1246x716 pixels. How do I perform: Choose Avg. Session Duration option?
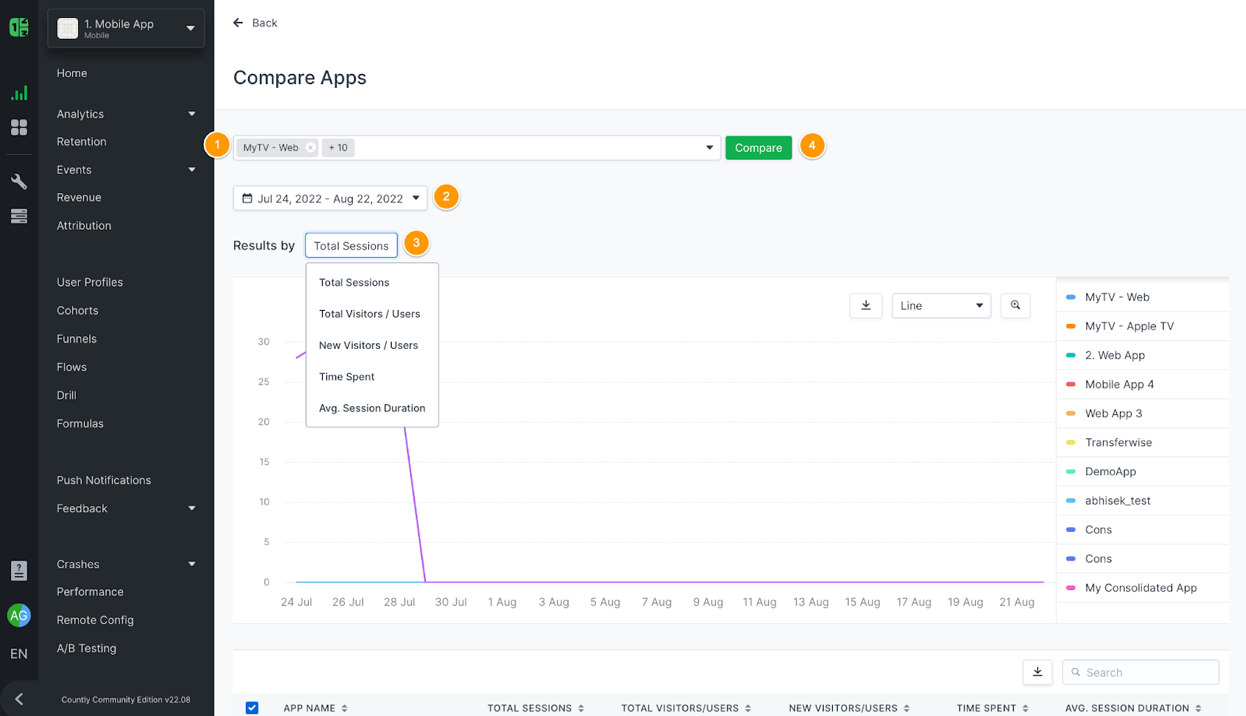372,408
